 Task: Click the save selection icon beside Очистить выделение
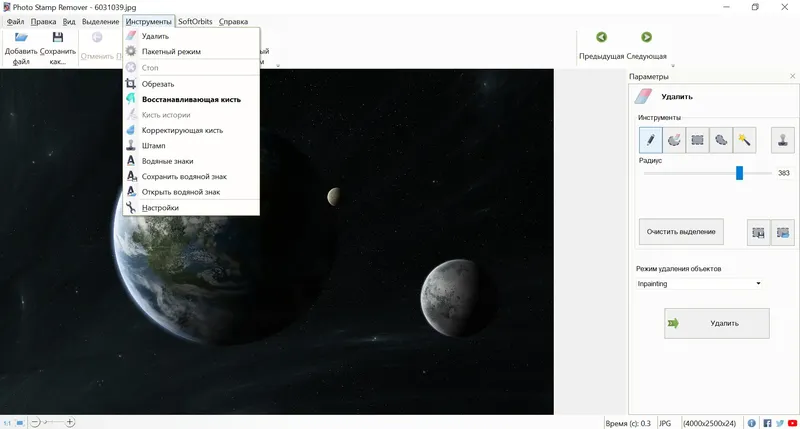759,232
